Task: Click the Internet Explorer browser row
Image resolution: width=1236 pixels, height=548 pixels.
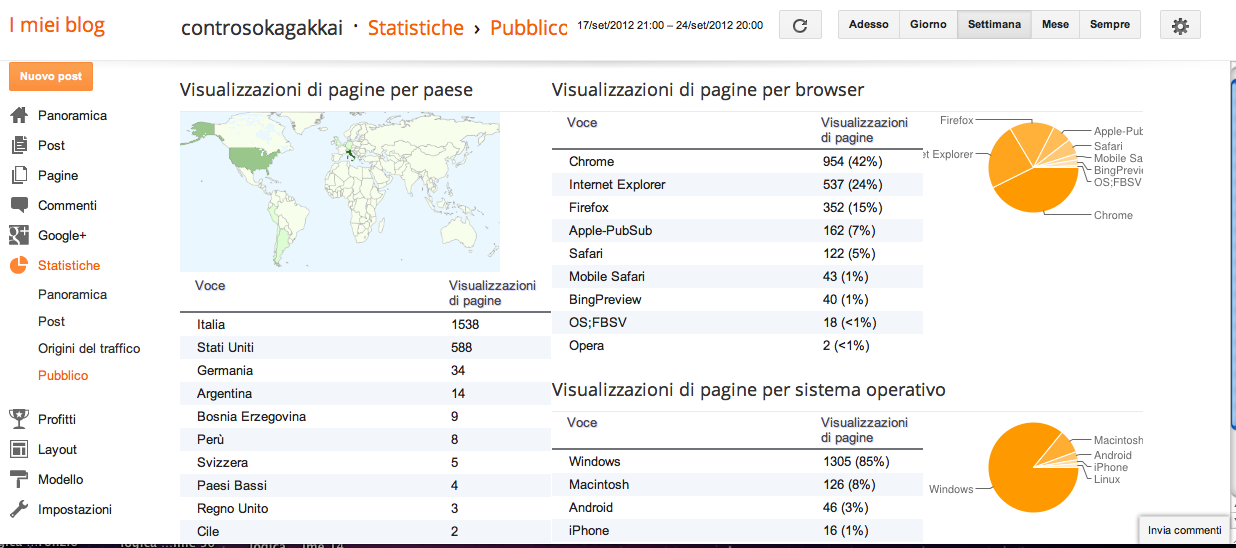Action: [737, 184]
